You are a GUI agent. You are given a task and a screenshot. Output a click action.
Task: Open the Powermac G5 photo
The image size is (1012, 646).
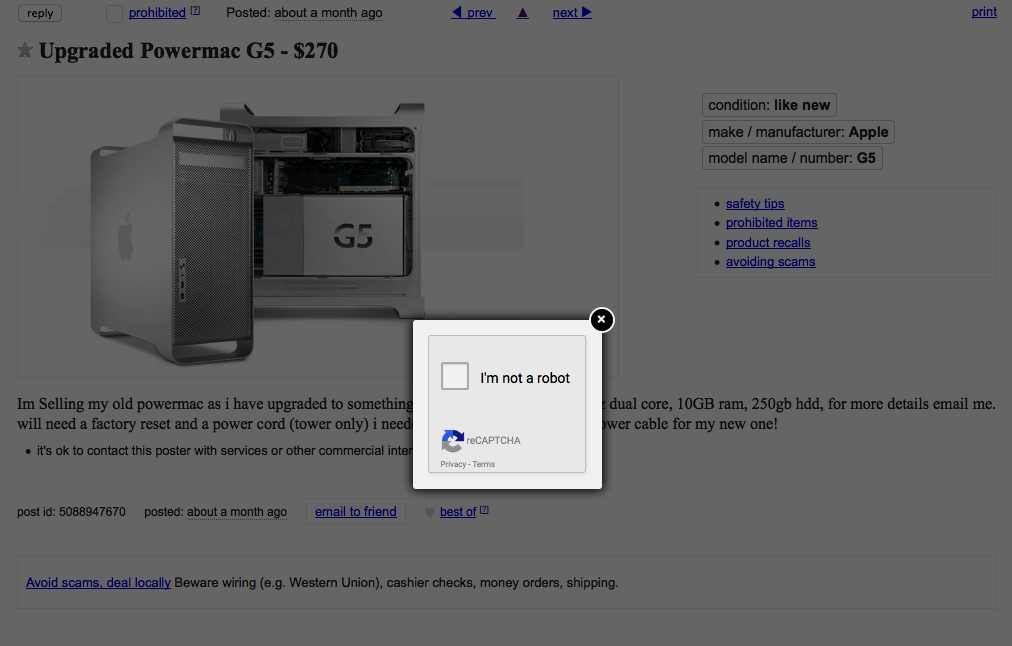318,227
